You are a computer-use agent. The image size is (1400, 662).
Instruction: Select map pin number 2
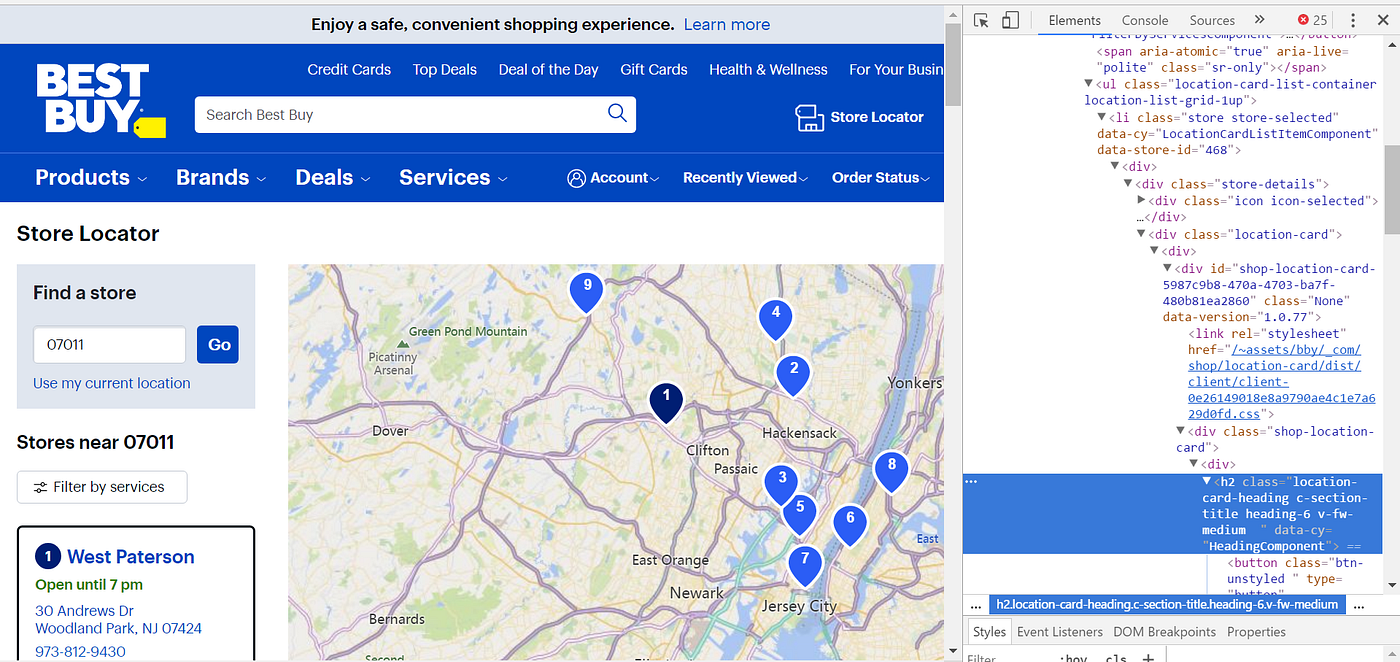tap(793, 374)
